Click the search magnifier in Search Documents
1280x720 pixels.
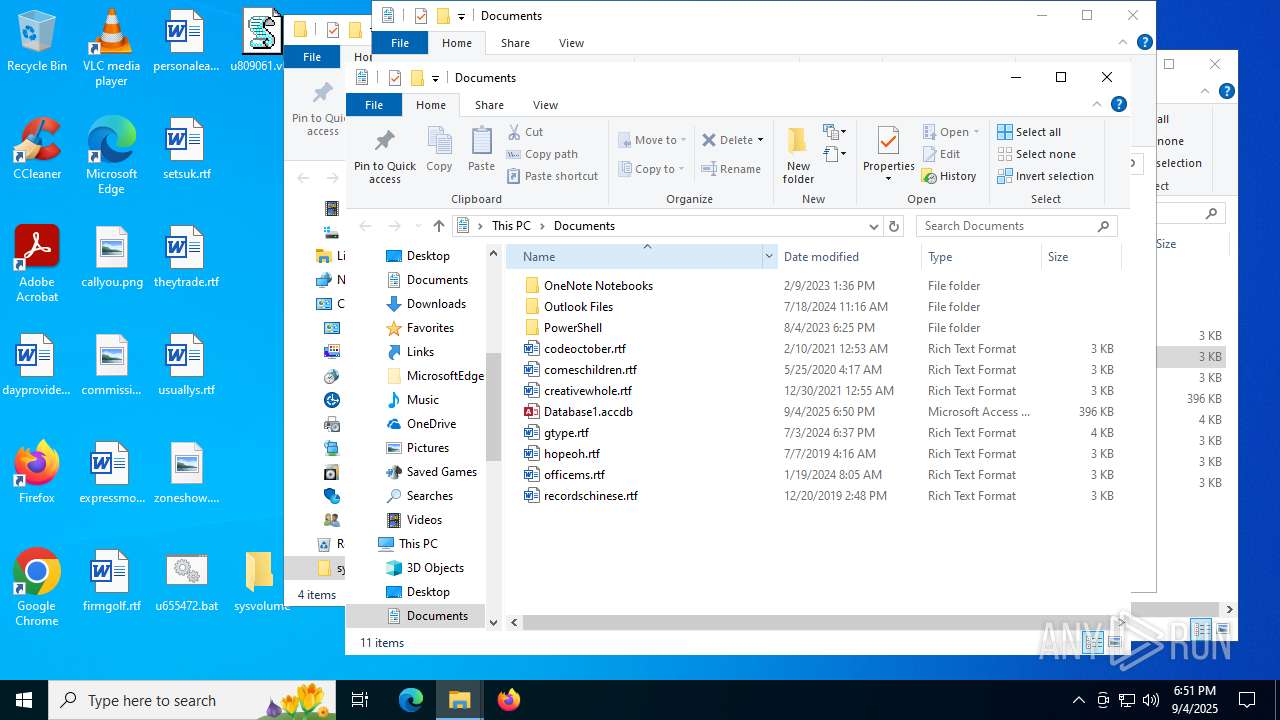(1104, 226)
